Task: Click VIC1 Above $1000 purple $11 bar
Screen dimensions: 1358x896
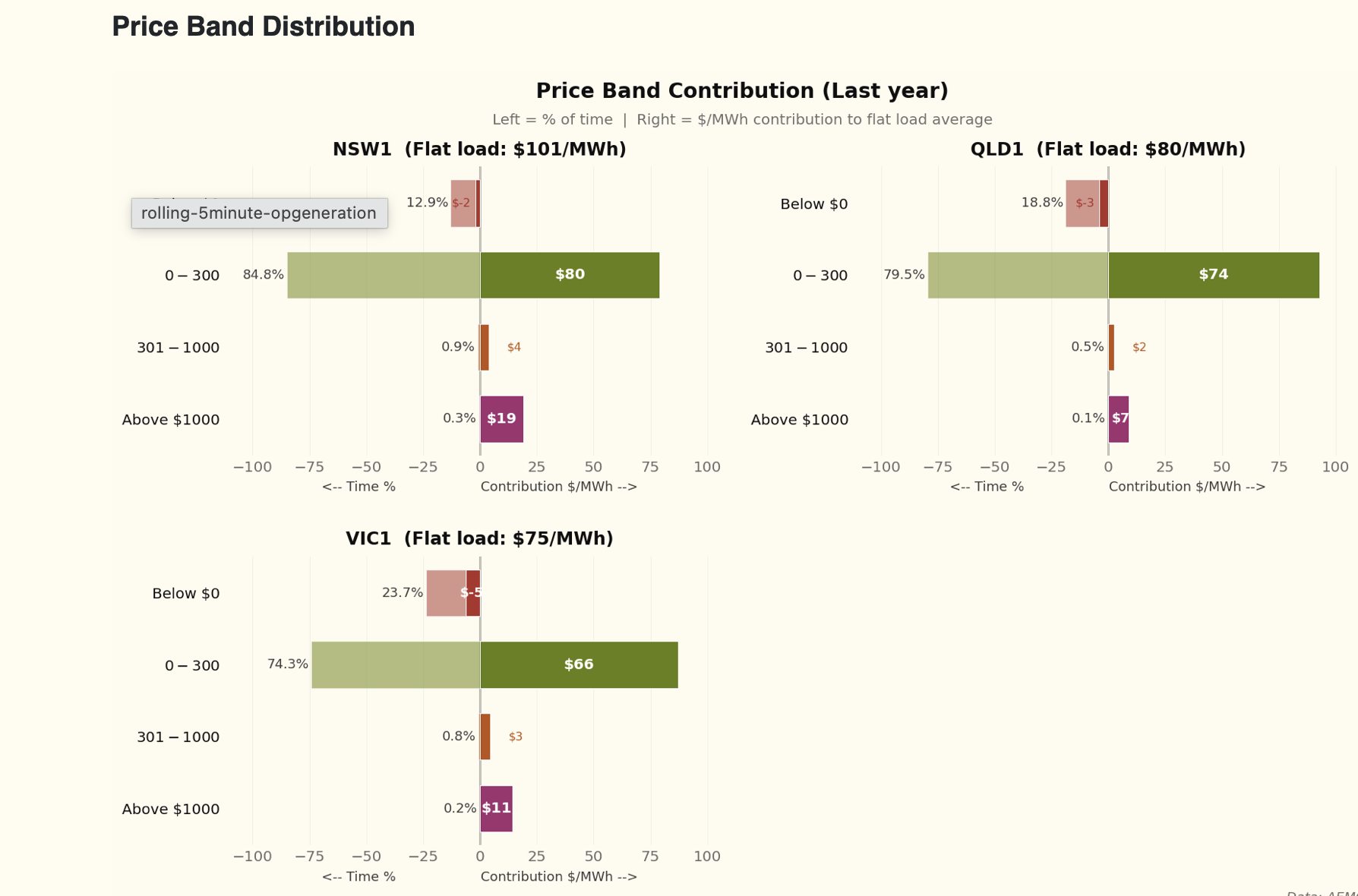Action: click(x=496, y=809)
